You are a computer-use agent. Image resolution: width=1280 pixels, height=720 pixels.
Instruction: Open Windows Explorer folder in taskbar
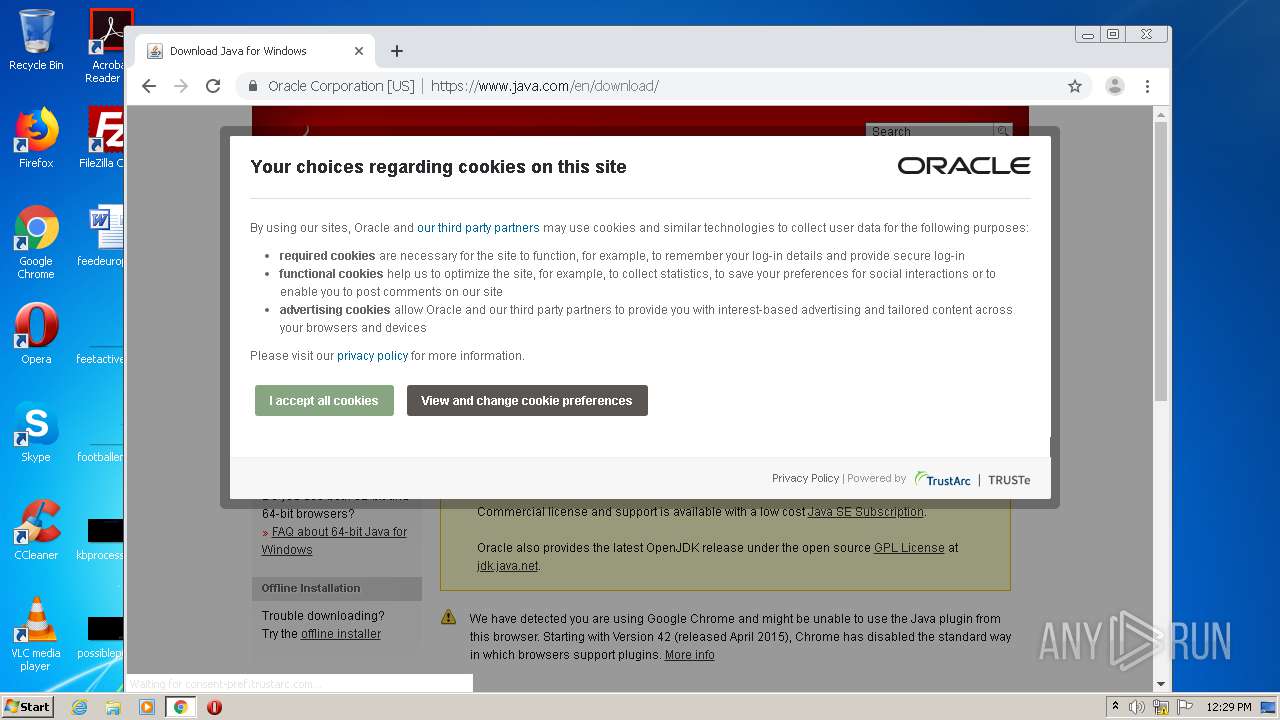pyautogui.click(x=113, y=707)
